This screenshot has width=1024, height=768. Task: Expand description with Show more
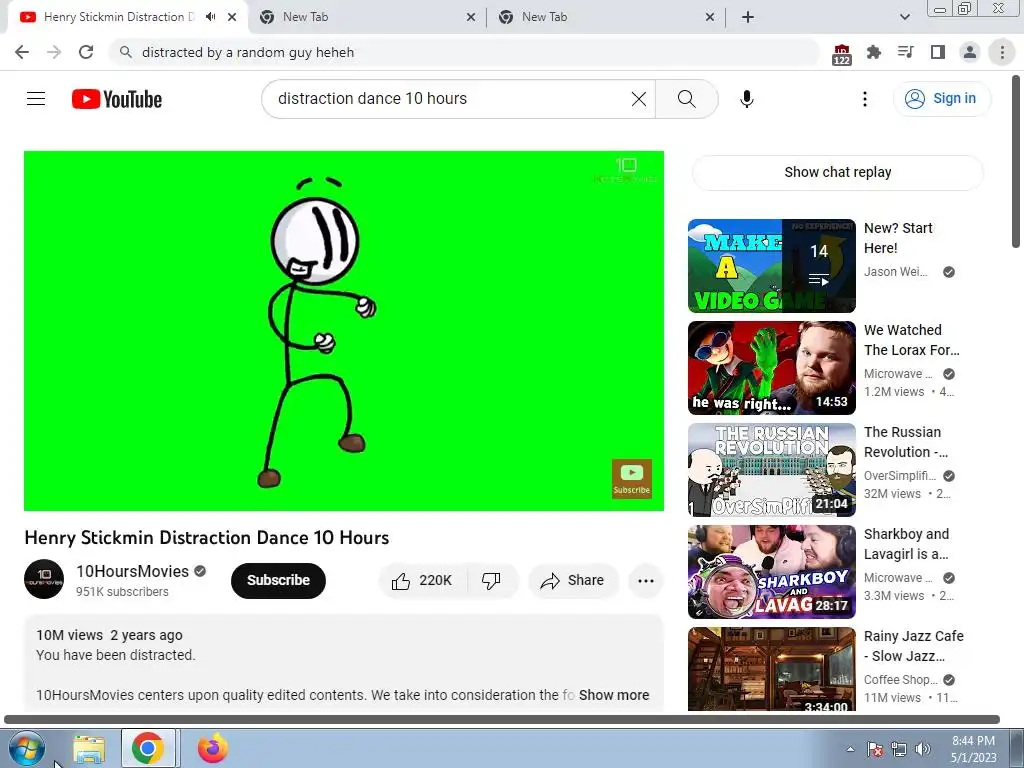[614, 695]
